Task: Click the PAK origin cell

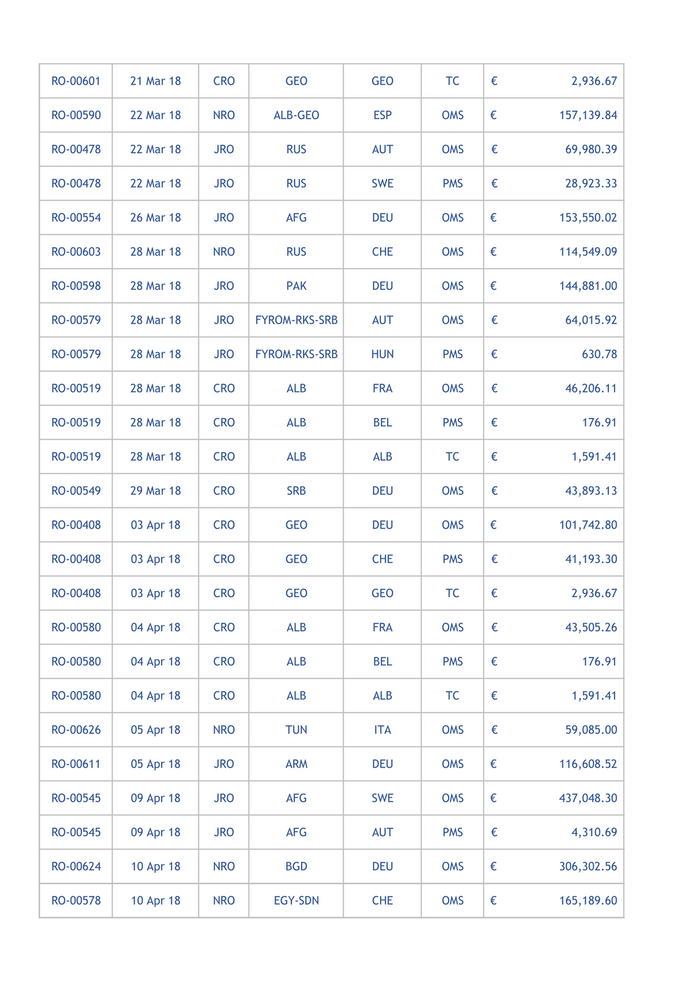Action: pos(296,285)
